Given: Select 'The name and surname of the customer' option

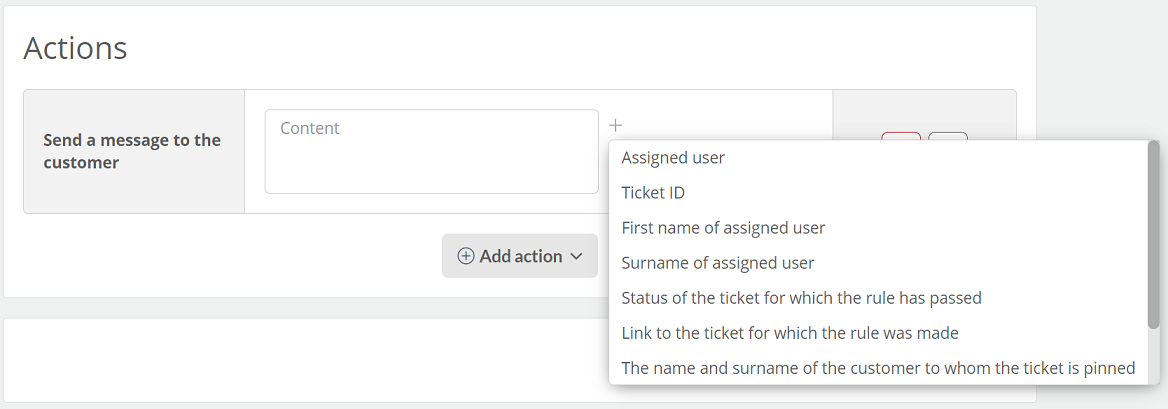Looking at the screenshot, I should pos(878,368).
